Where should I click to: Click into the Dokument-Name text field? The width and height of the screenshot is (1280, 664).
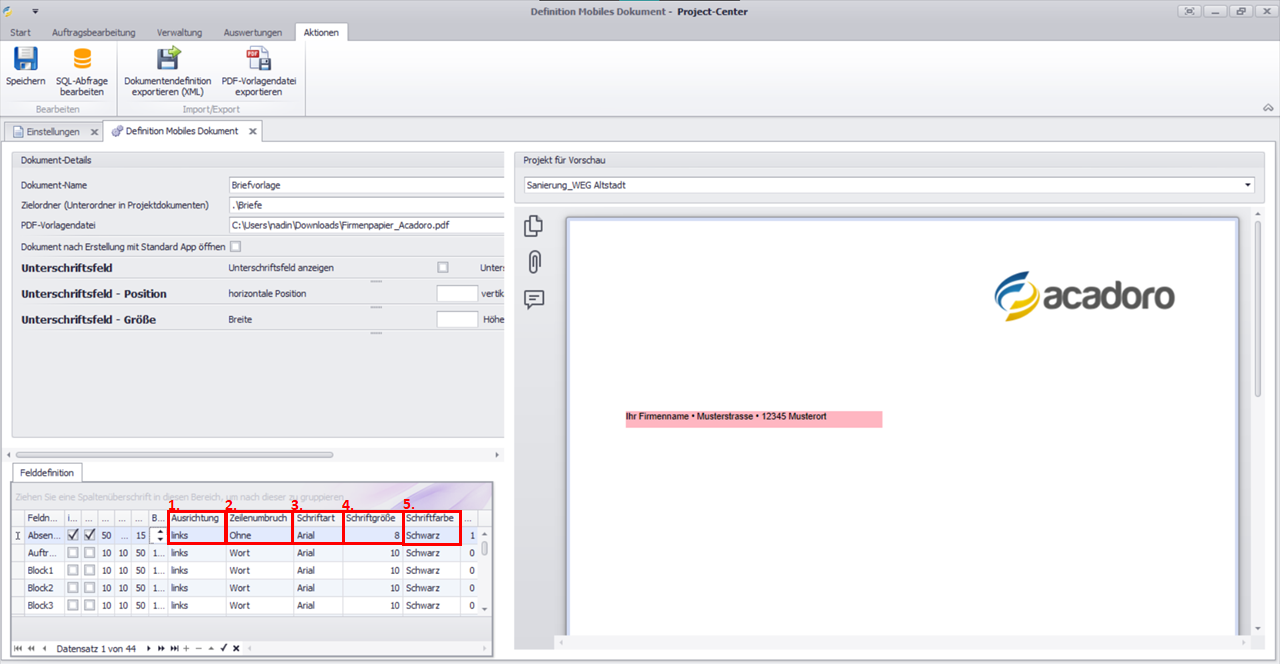pyautogui.click(x=365, y=185)
